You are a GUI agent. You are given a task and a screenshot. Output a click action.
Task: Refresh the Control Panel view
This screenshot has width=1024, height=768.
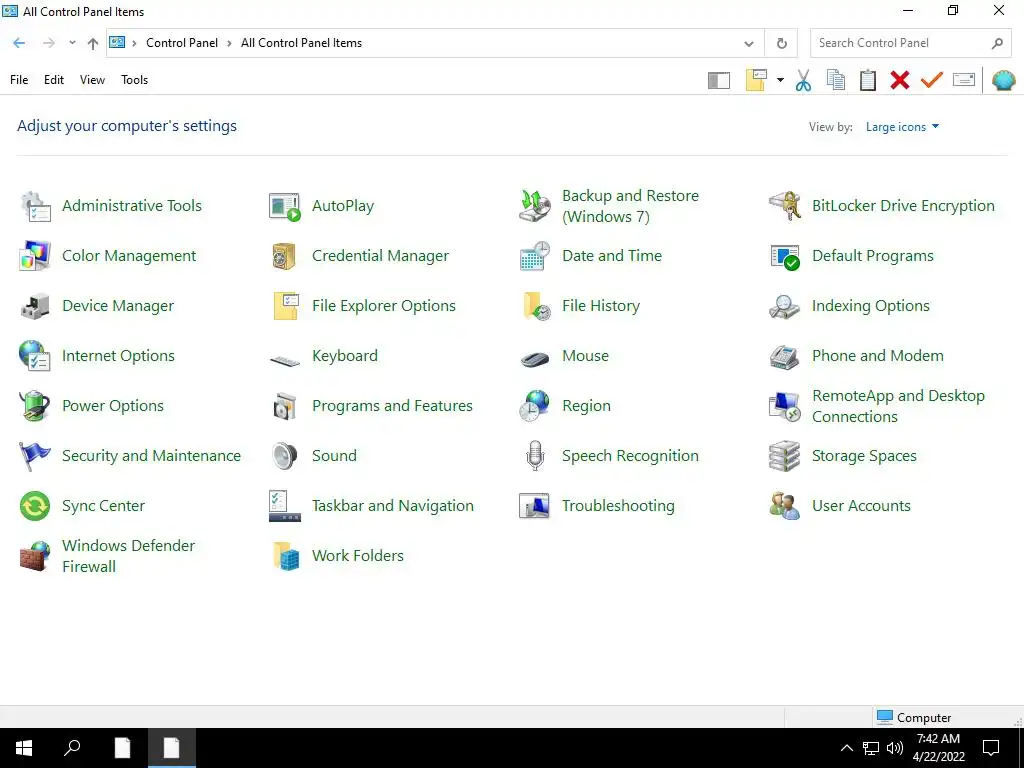[x=782, y=44]
